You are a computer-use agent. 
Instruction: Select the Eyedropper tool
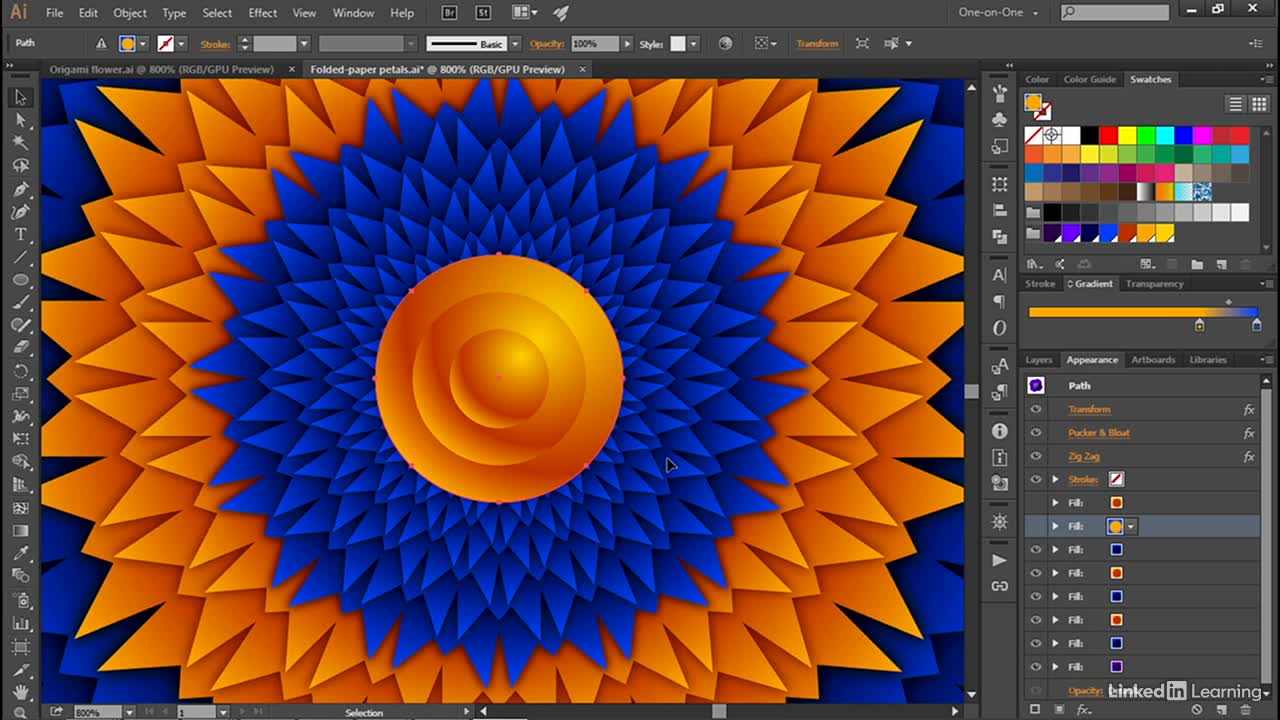click(20, 553)
